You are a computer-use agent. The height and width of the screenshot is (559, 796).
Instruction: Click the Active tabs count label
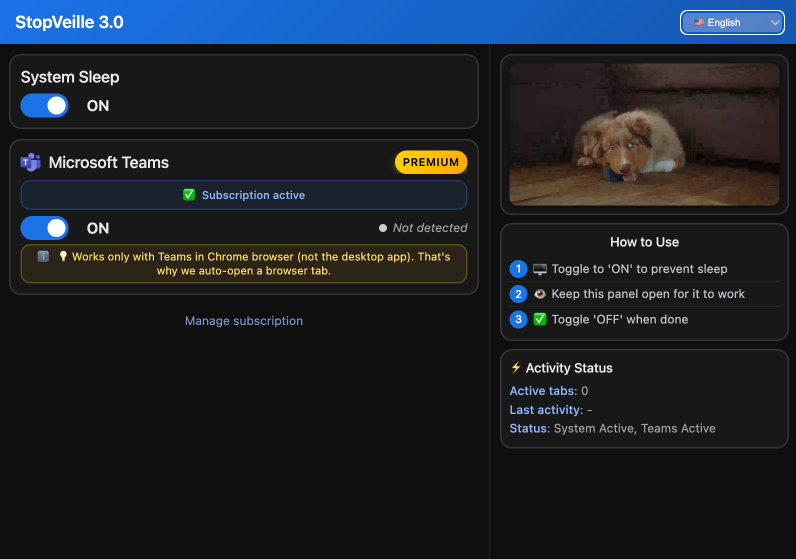point(543,391)
